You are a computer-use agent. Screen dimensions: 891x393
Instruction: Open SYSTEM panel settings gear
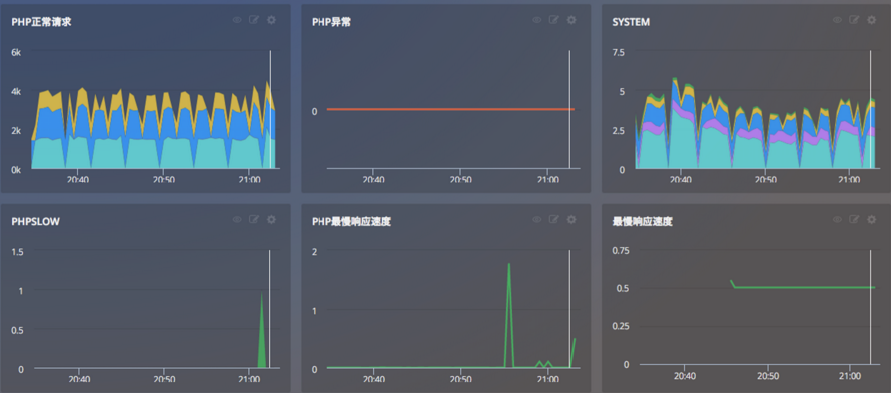click(x=872, y=20)
